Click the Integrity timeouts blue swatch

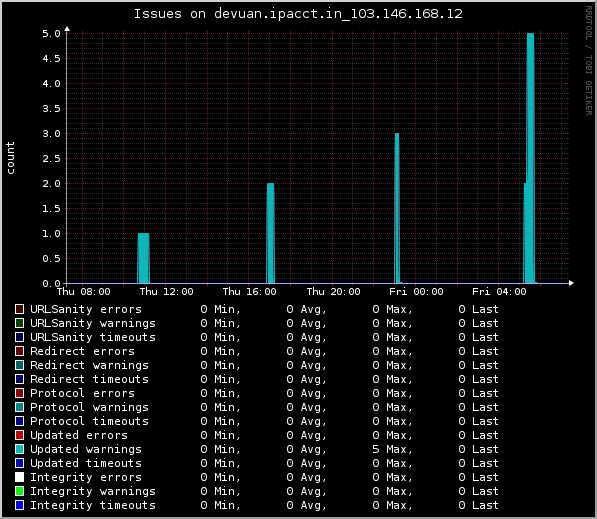(x=19, y=505)
